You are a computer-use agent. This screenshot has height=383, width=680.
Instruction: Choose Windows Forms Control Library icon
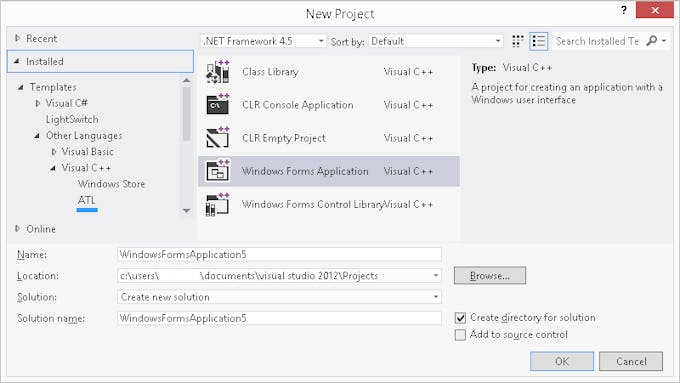(218, 204)
